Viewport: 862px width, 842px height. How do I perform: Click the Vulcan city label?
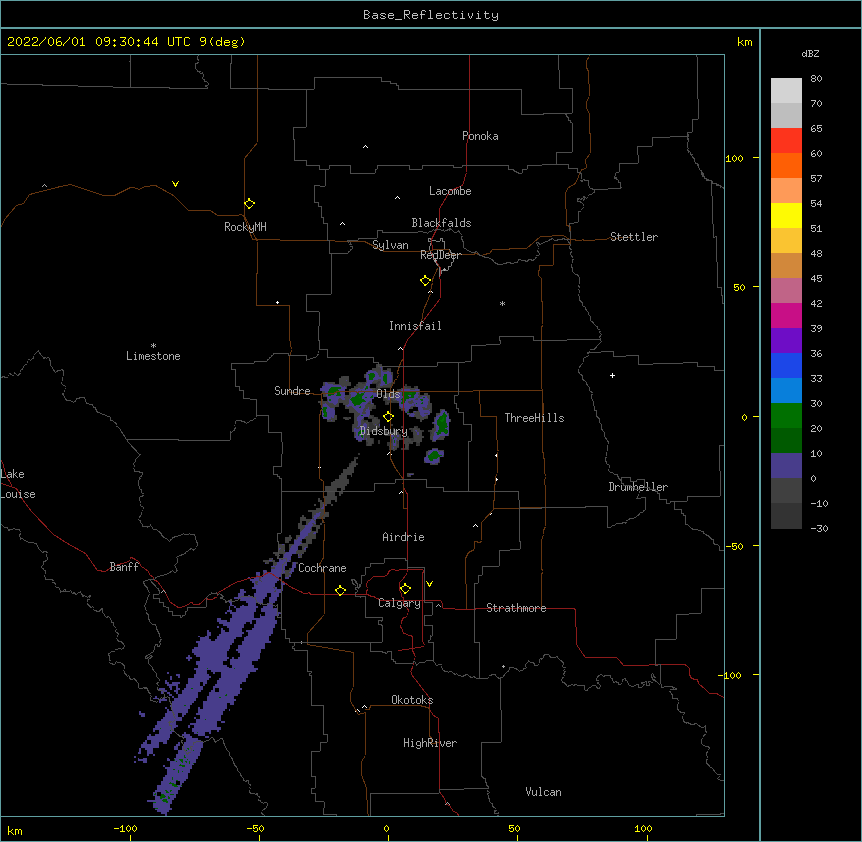(x=543, y=792)
